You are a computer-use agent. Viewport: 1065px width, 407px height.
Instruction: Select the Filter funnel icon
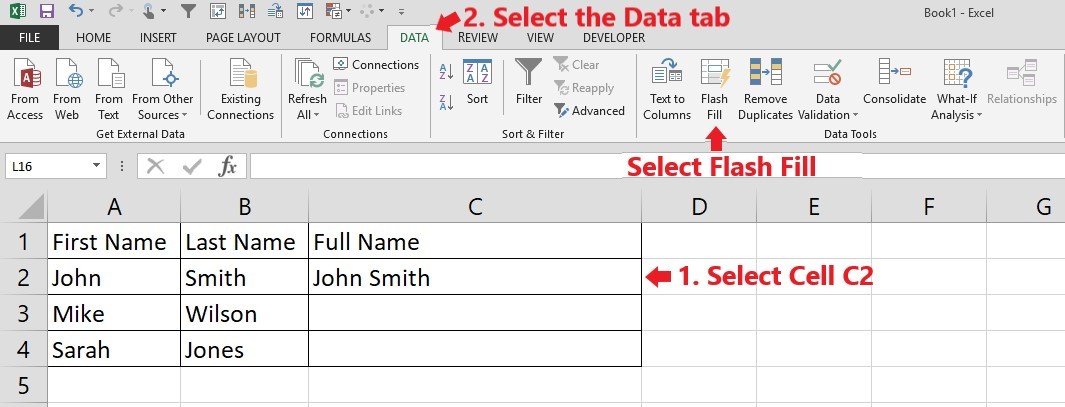(x=528, y=73)
